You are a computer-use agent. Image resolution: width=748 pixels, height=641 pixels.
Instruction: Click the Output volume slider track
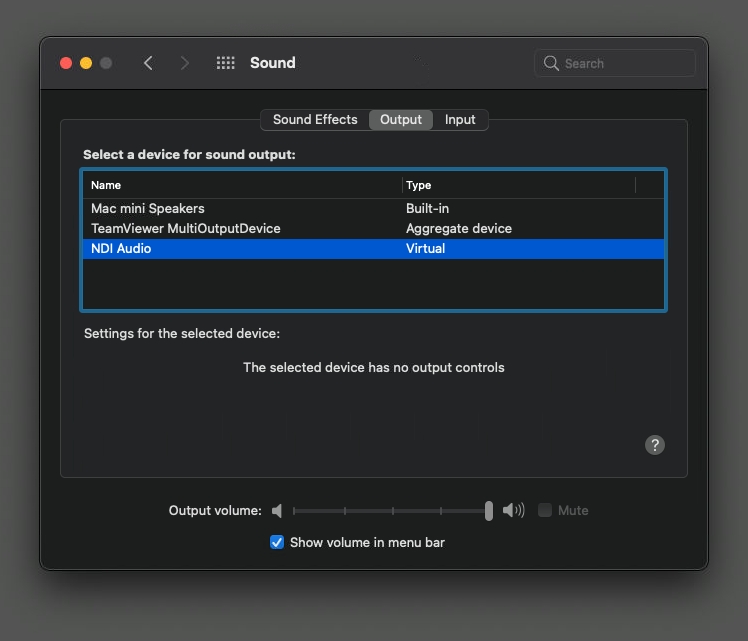click(390, 511)
